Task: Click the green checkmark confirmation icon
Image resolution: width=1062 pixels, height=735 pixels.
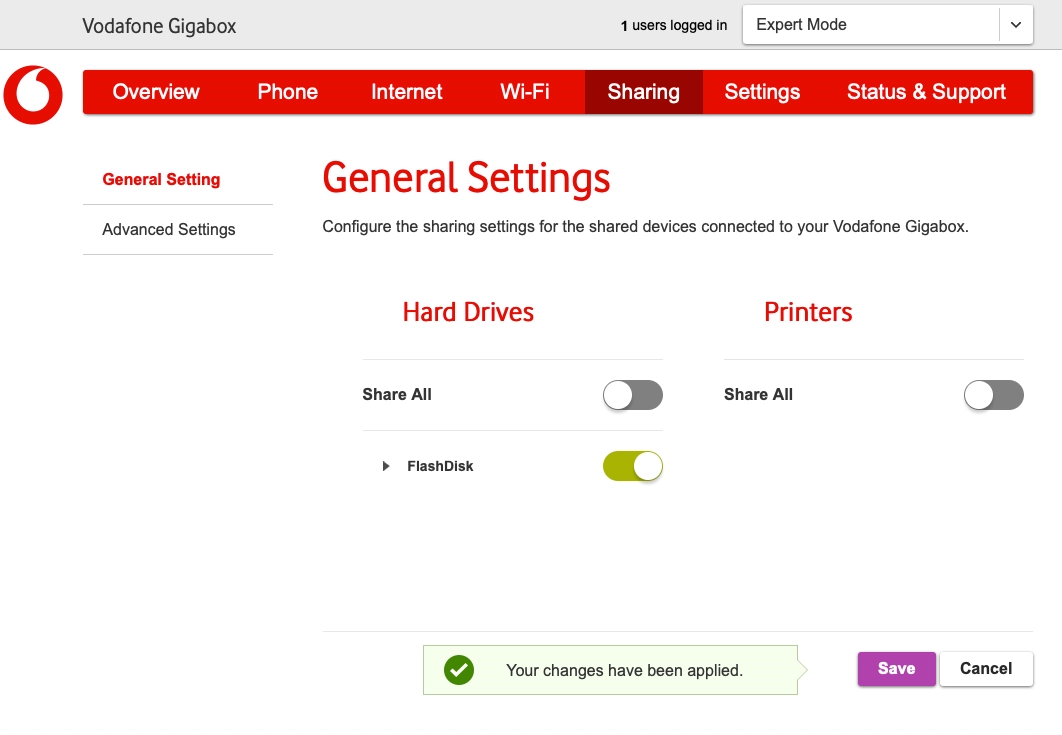Action: coord(458,669)
